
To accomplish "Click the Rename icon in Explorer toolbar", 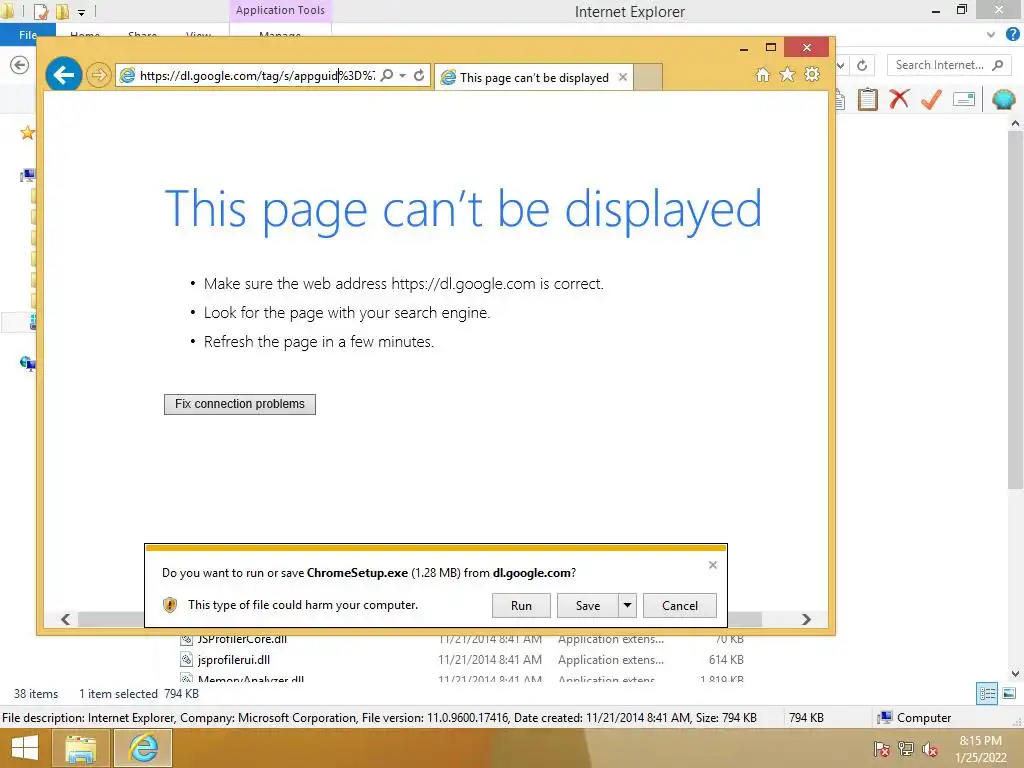I will pos(964,99).
